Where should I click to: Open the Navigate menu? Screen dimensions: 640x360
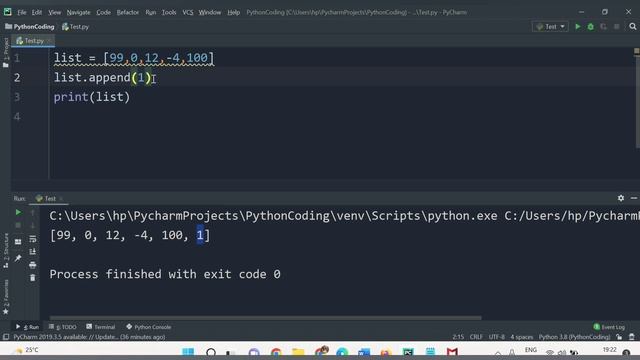click(78, 12)
